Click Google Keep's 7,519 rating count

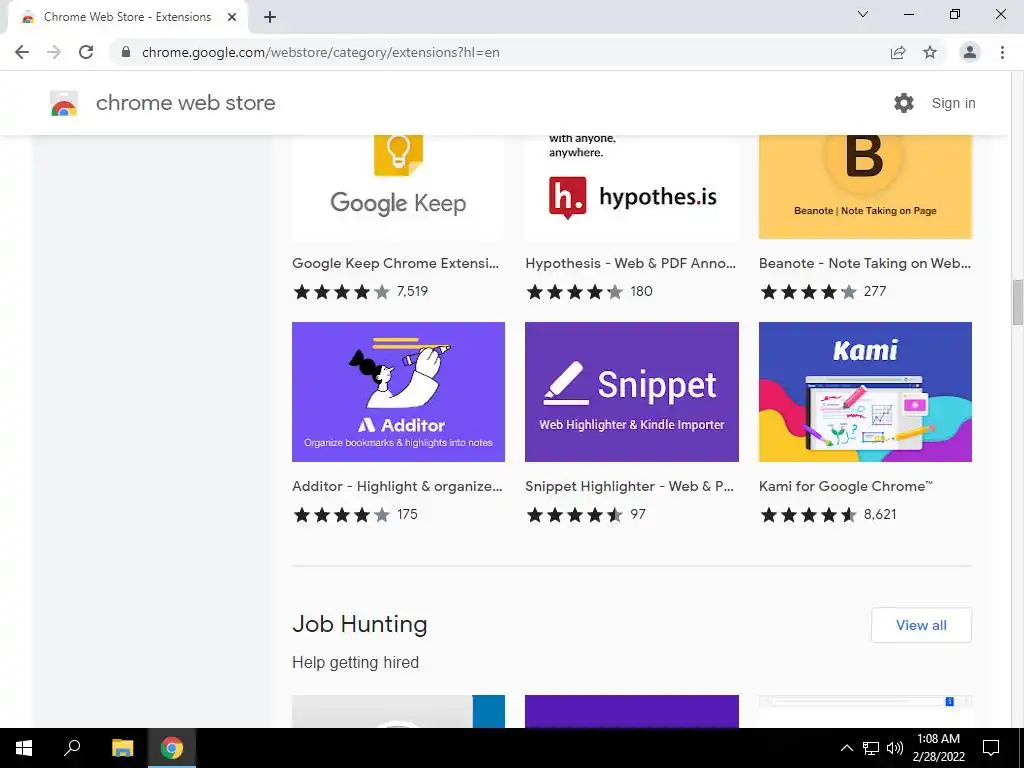(412, 291)
